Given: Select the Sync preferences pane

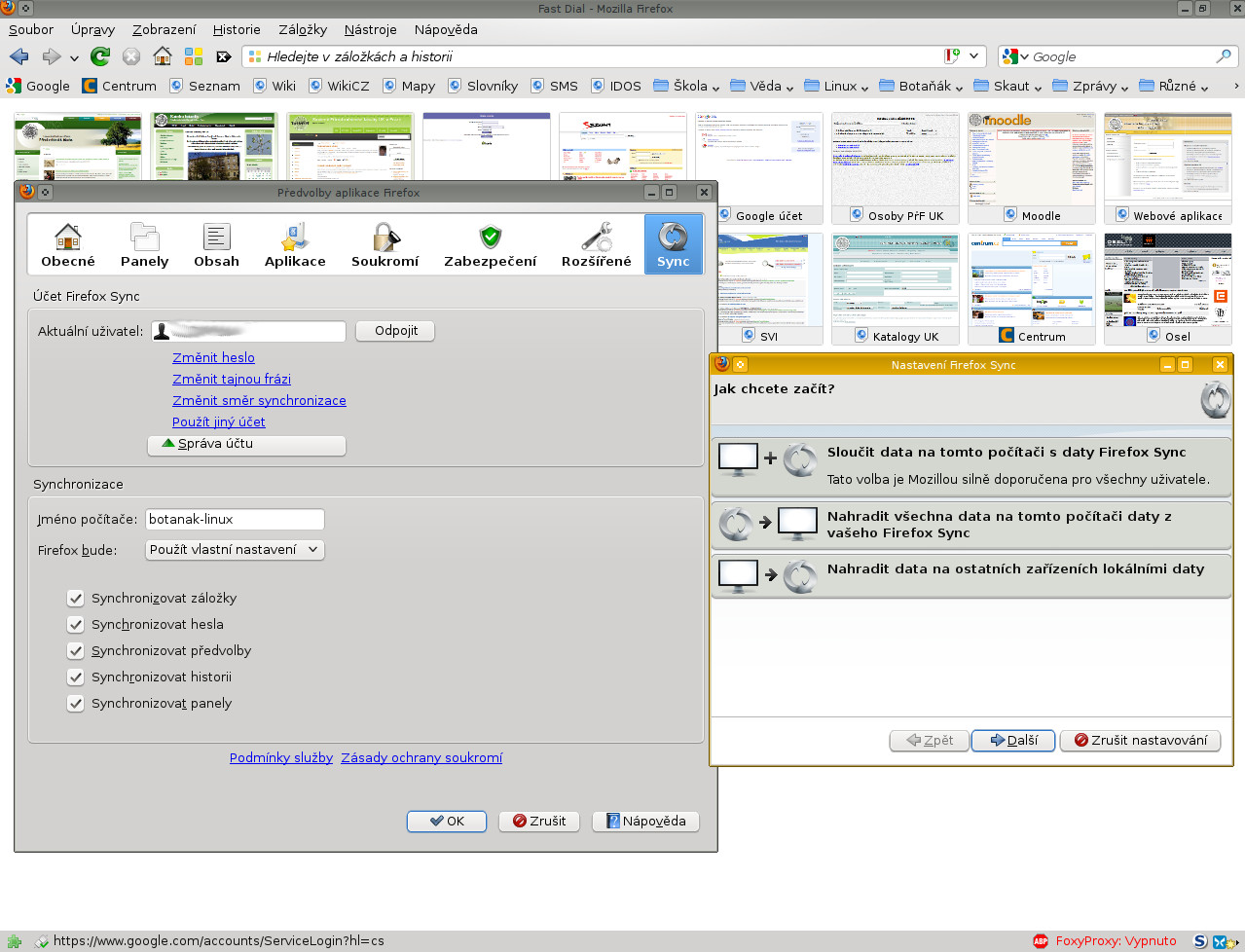Looking at the screenshot, I should coord(673,244).
